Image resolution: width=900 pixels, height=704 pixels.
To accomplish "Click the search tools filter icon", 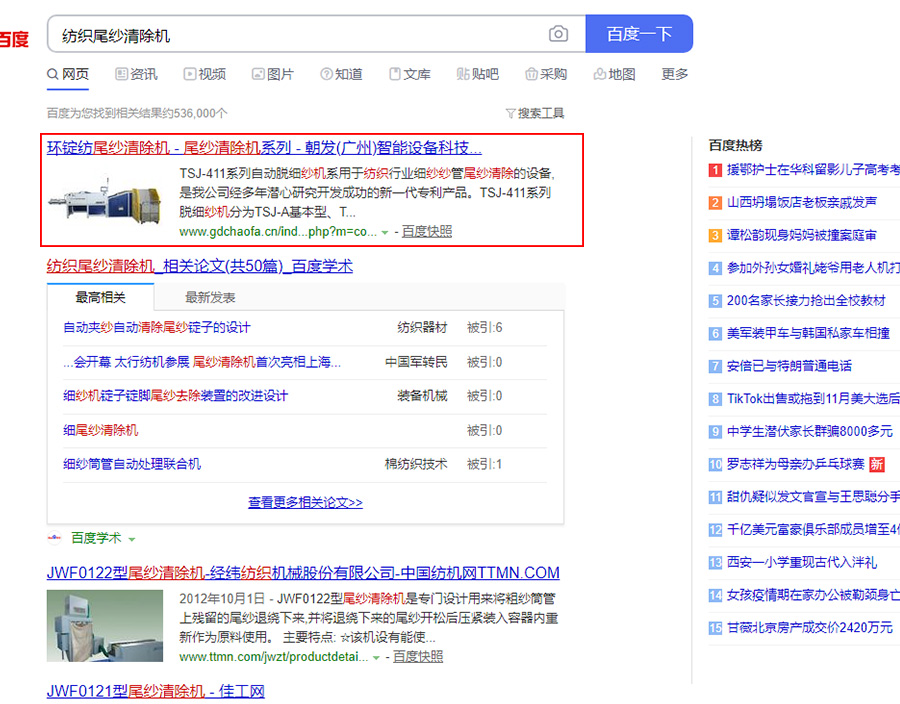I will click(510, 114).
